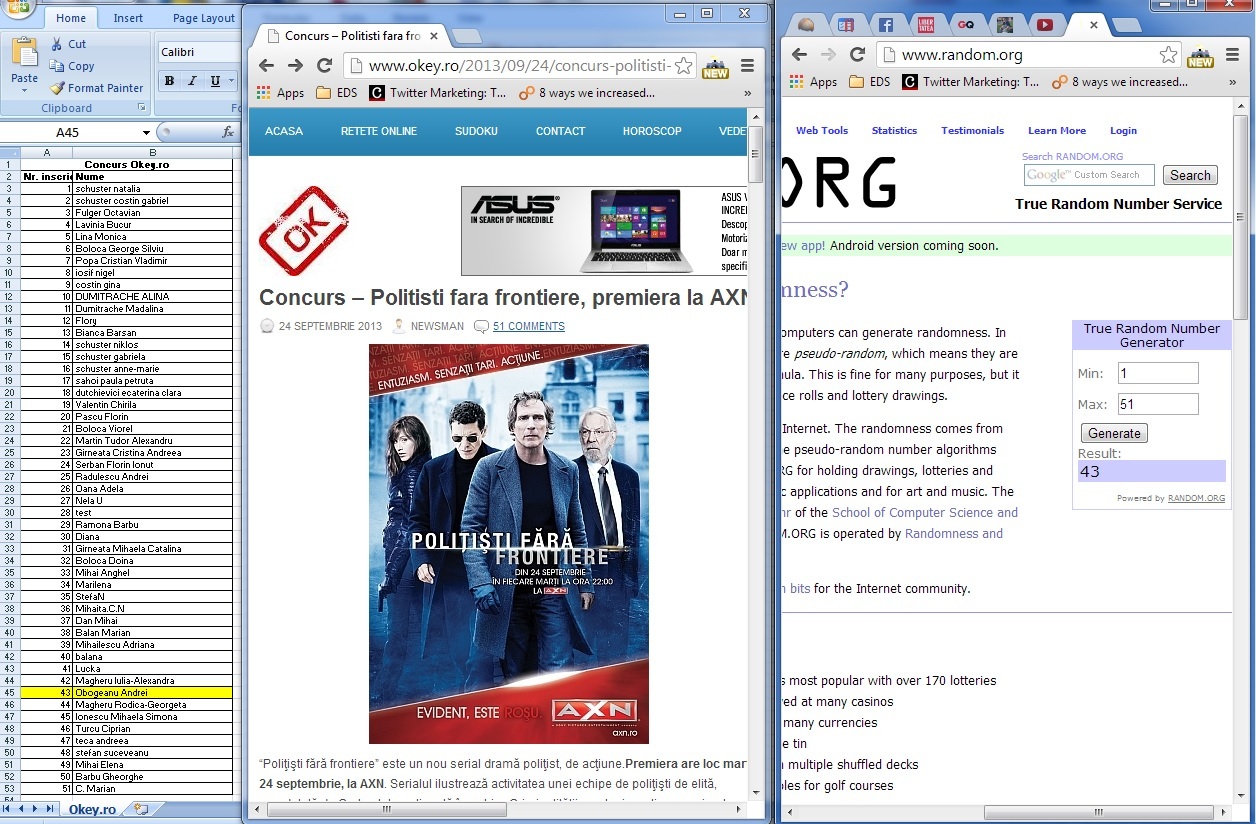Open Clipboard pane dialog launcher
Viewport: 1256px width, 824px height.
tap(141, 108)
